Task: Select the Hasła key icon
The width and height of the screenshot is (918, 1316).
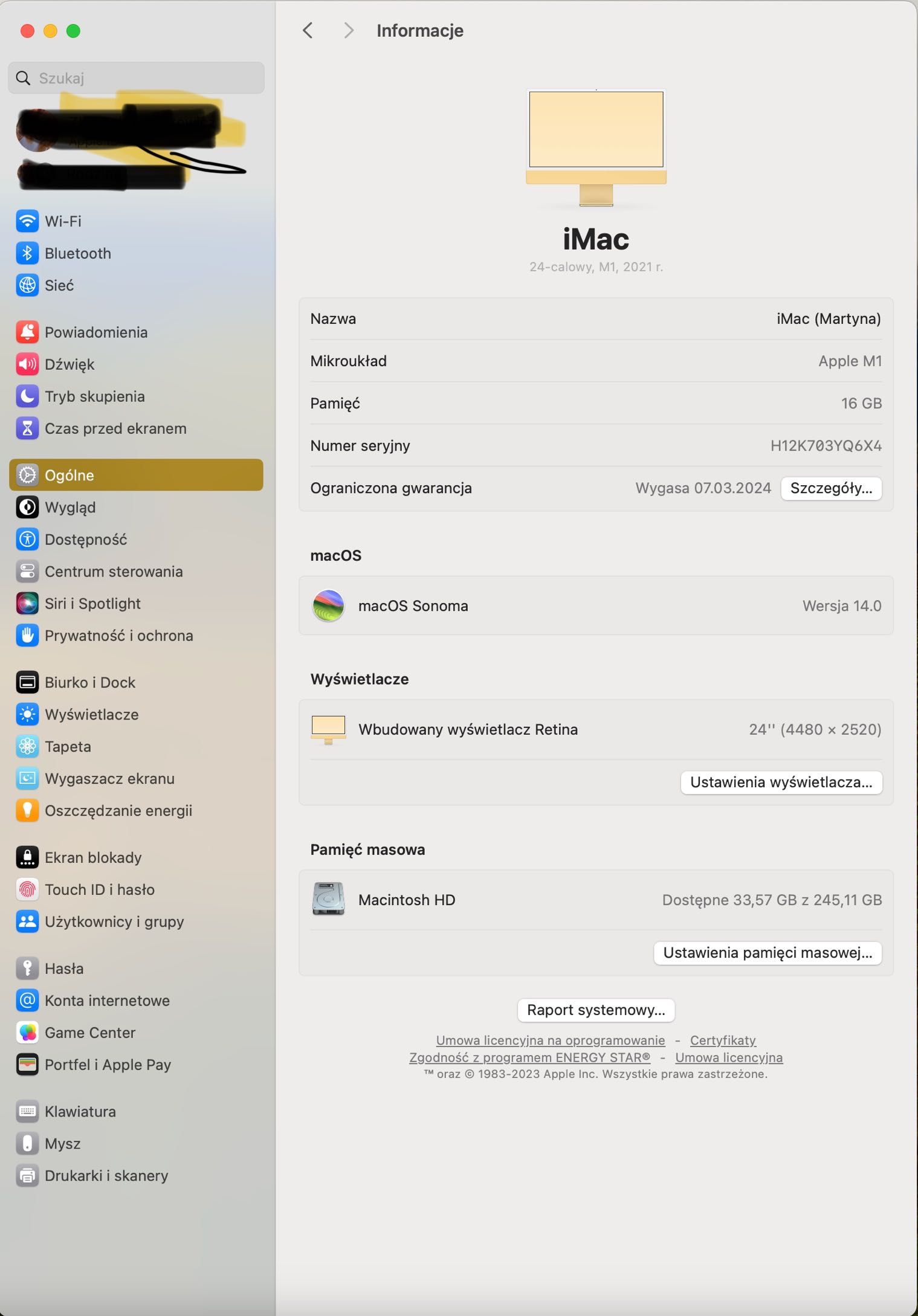Action: (x=27, y=969)
